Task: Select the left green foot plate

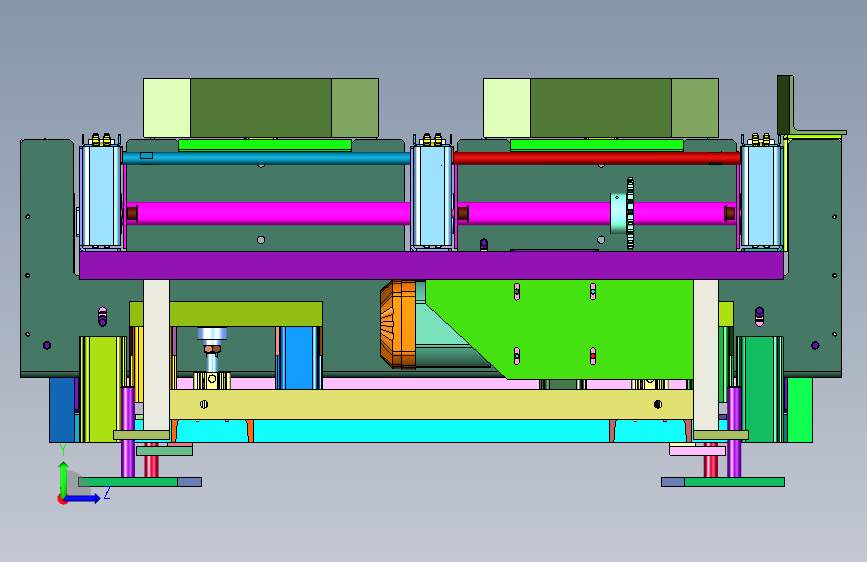Action: [128, 482]
